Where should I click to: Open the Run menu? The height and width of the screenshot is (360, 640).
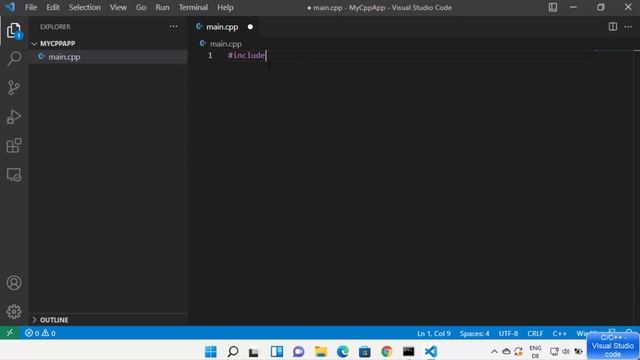coord(162,7)
